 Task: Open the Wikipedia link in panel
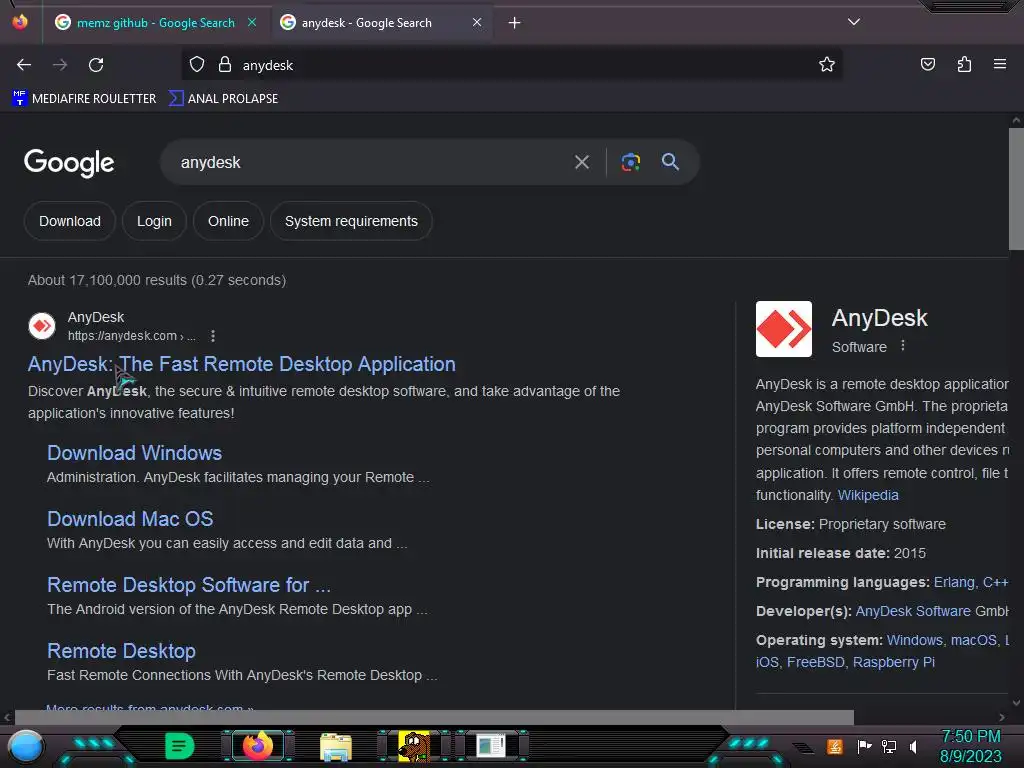point(868,495)
